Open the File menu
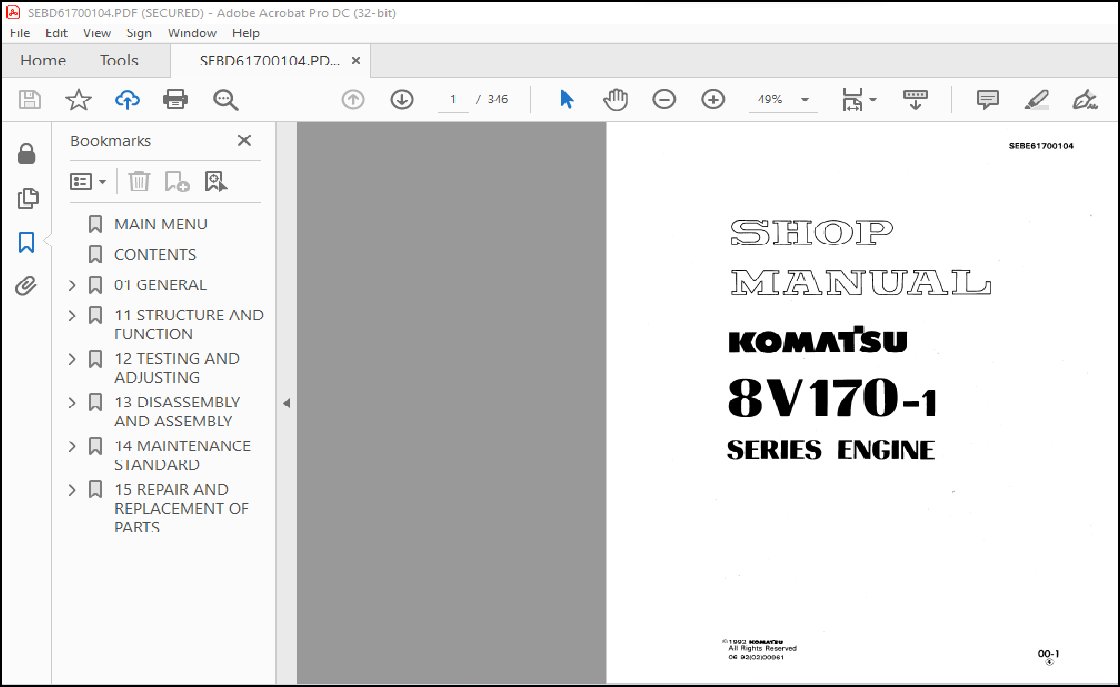This screenshot has width=1120, height=687. [20, 33]
